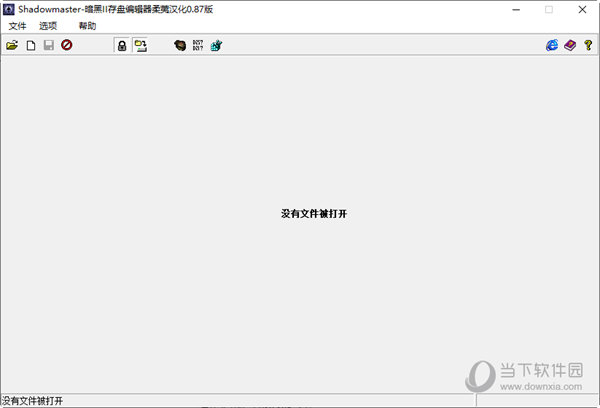Open the 文件 menu

17,26
